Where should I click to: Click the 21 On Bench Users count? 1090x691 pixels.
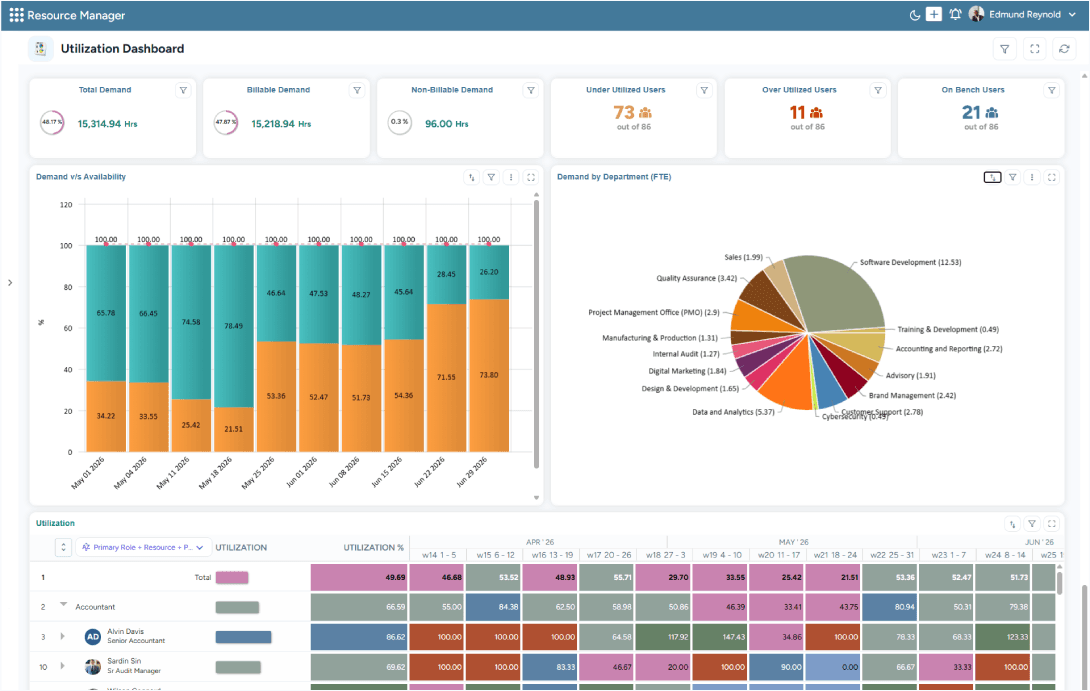pyautogui.click(x=971, y=112)
